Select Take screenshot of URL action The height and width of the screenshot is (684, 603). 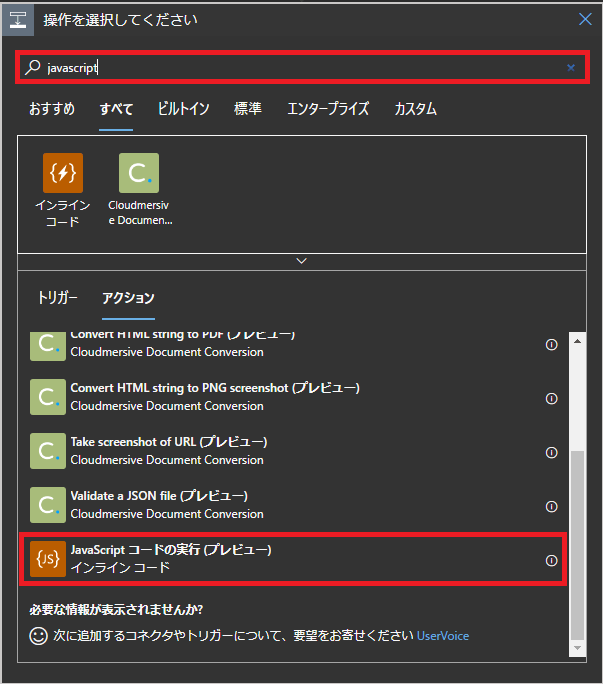[x=293, y=451]
